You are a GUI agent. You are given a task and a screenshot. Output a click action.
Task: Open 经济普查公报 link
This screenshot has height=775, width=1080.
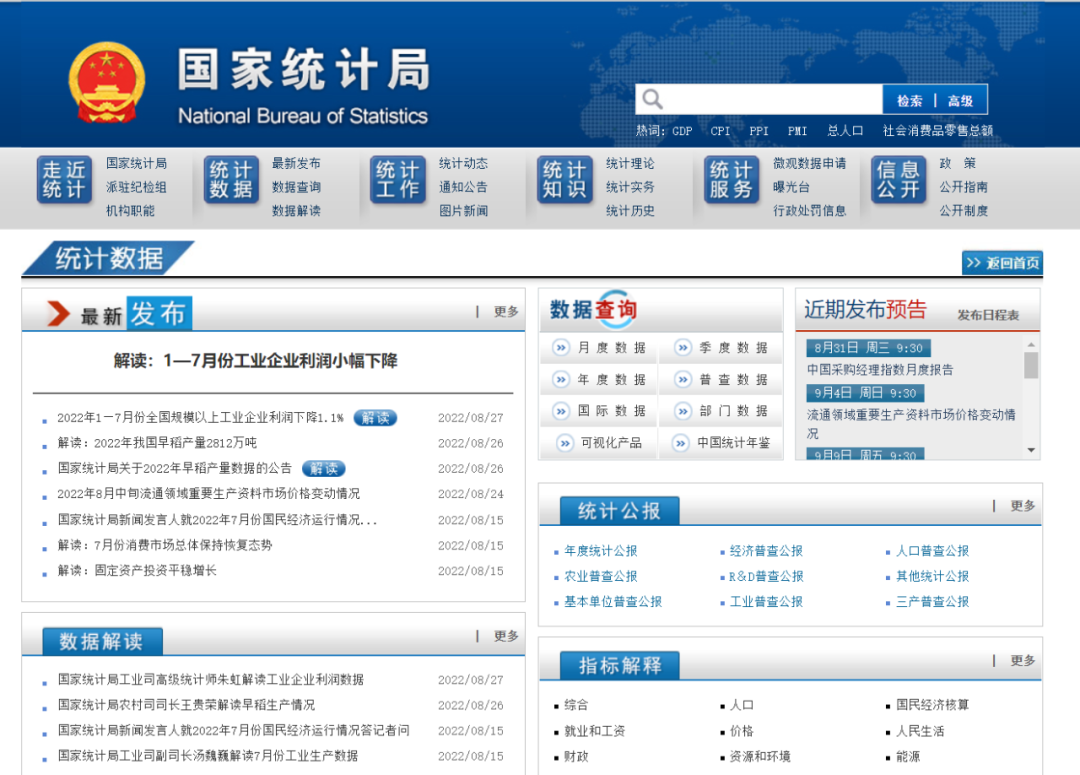[x=766, y=550]
